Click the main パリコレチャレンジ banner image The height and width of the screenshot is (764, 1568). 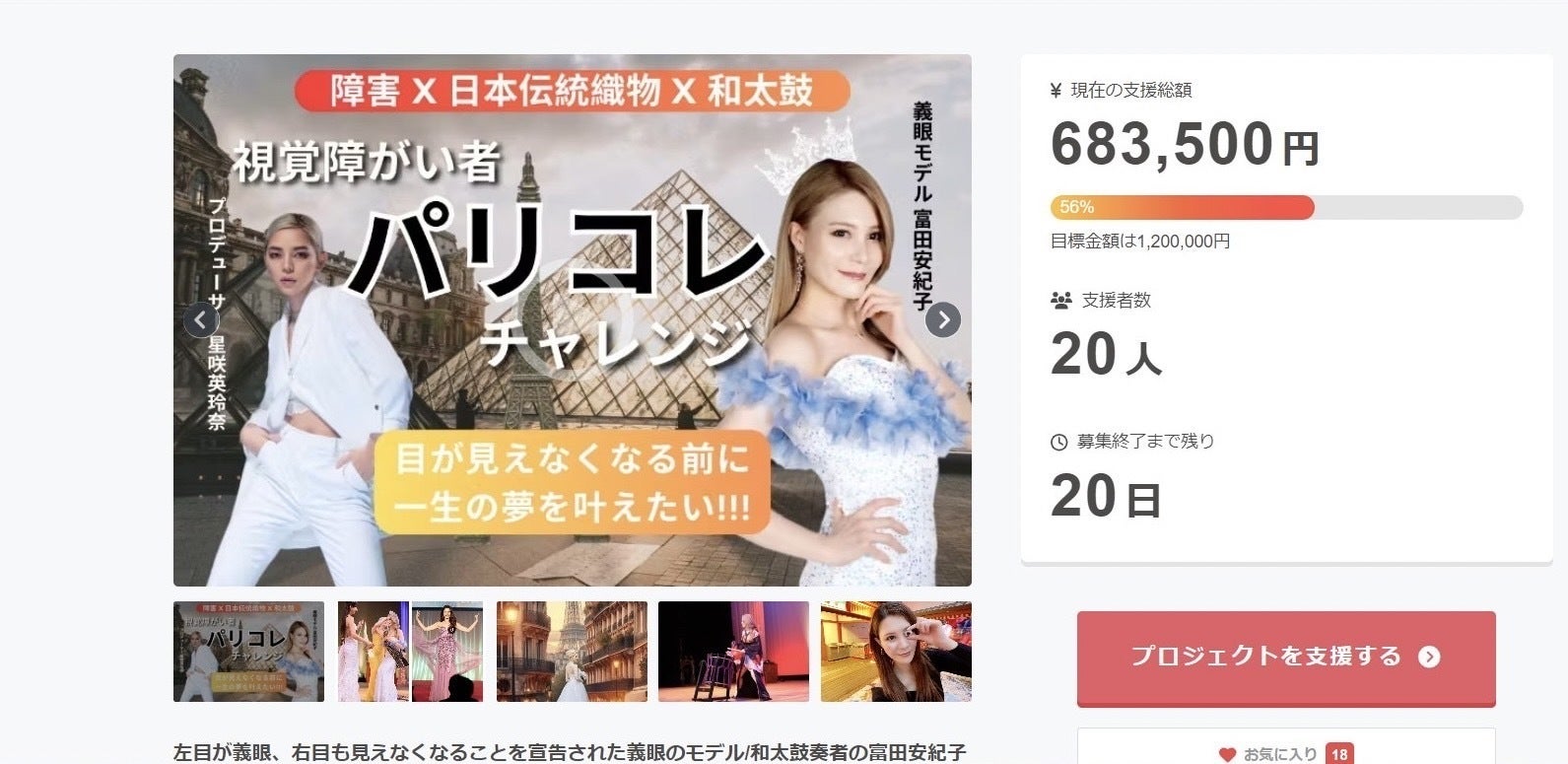point(573,320)
